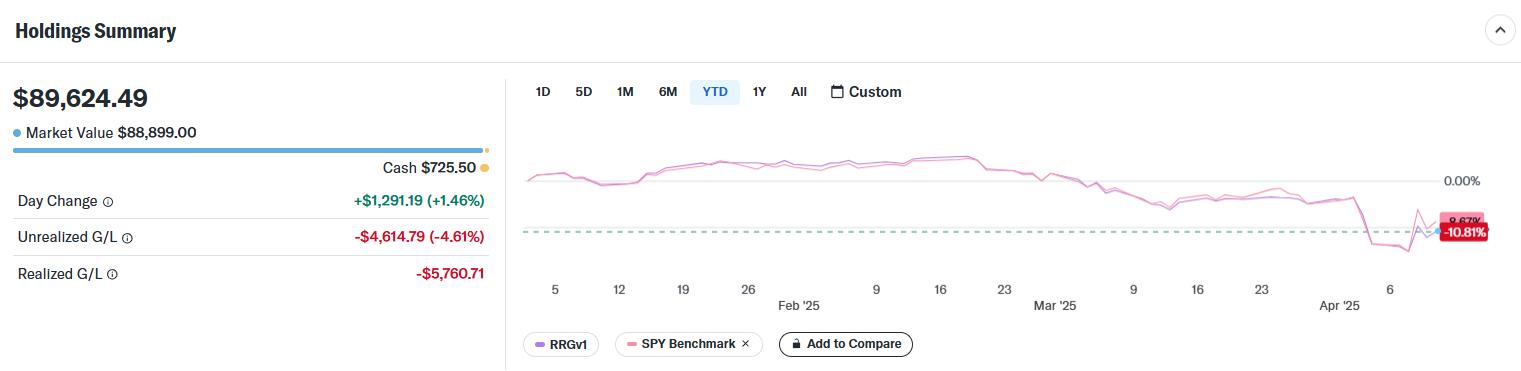Select the YTD time range
Screen dimensions: 1521x371
pyautogui.click(x=715, y=92)
